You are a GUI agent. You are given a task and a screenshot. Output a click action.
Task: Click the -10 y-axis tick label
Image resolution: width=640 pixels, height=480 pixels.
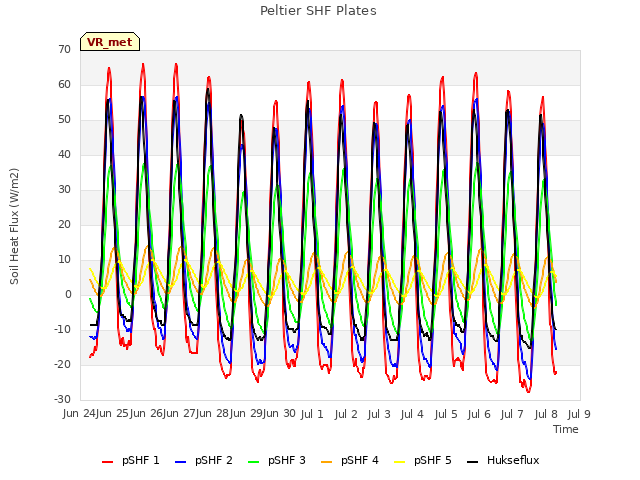pyautogui.click(x=63, y=329)
